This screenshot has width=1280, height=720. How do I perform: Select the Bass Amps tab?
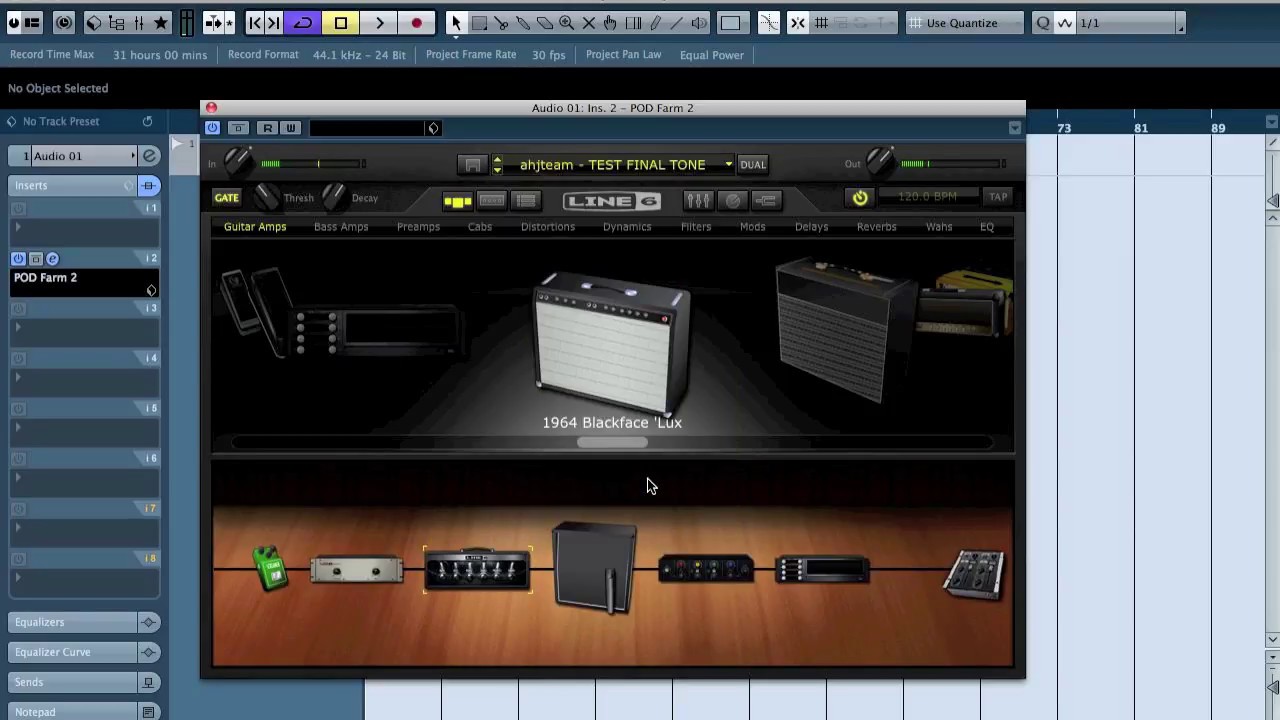click(x=341, y=227)
